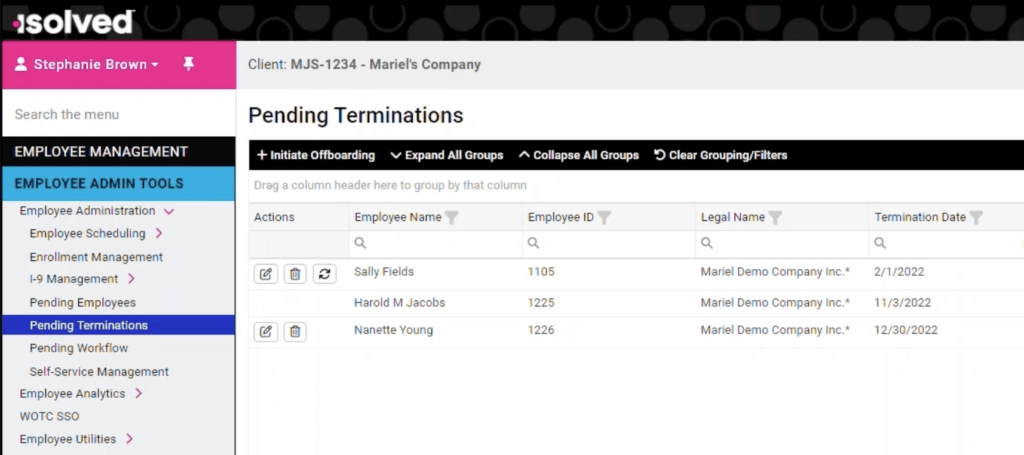Open the Employee ID column filter icon
This screenshot has width=1024, height=455.
click(604, 217)
